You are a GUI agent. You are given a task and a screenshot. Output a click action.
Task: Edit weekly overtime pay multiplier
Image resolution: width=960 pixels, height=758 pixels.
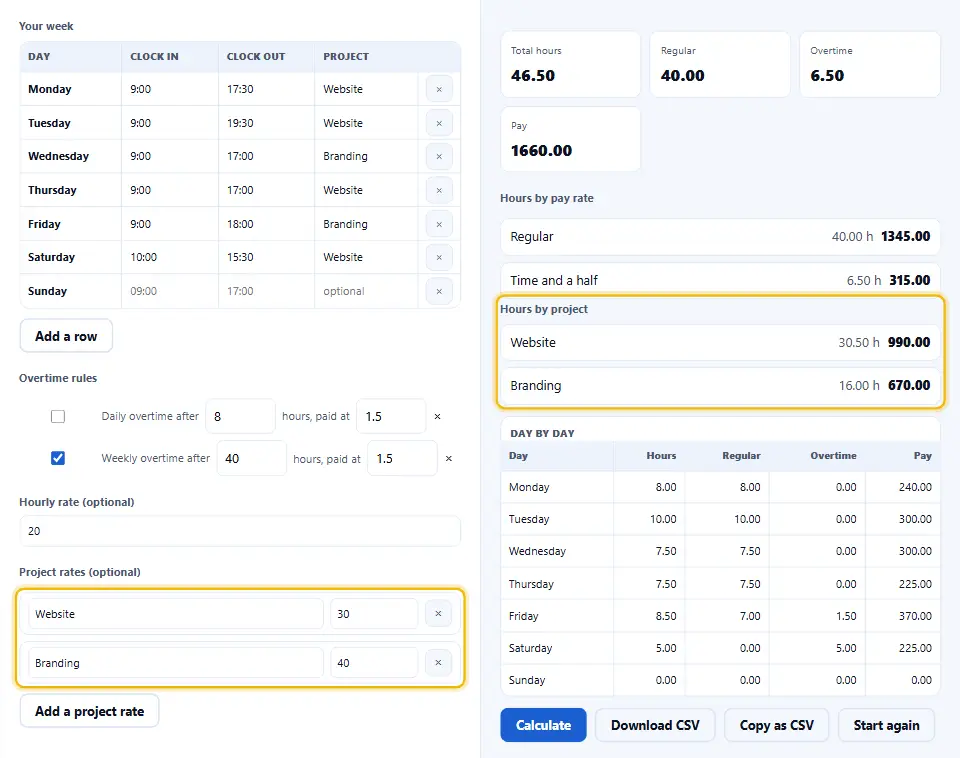[x=402, y=459]
